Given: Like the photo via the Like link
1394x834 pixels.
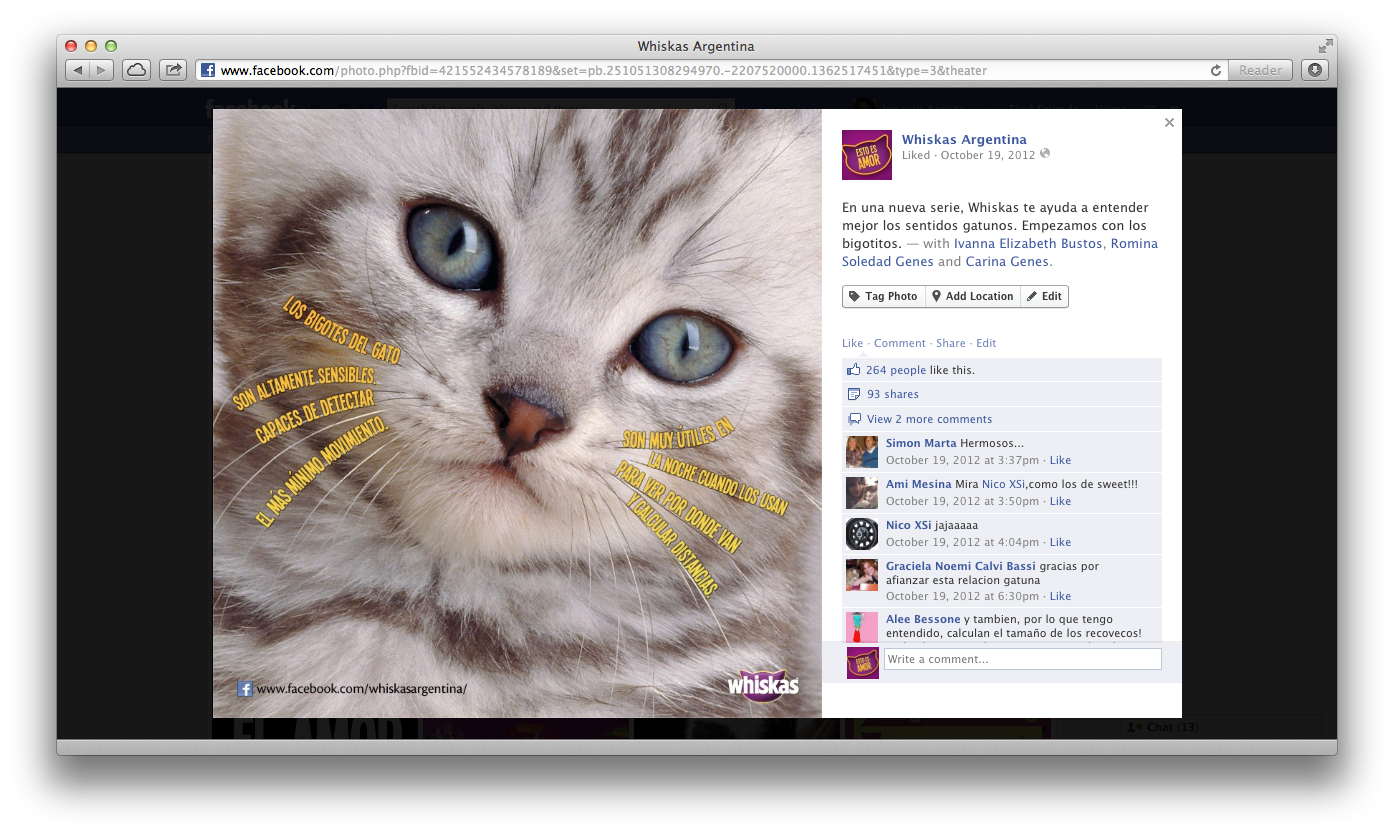Looking at the screenshot, I should click(x=852, y=343).
